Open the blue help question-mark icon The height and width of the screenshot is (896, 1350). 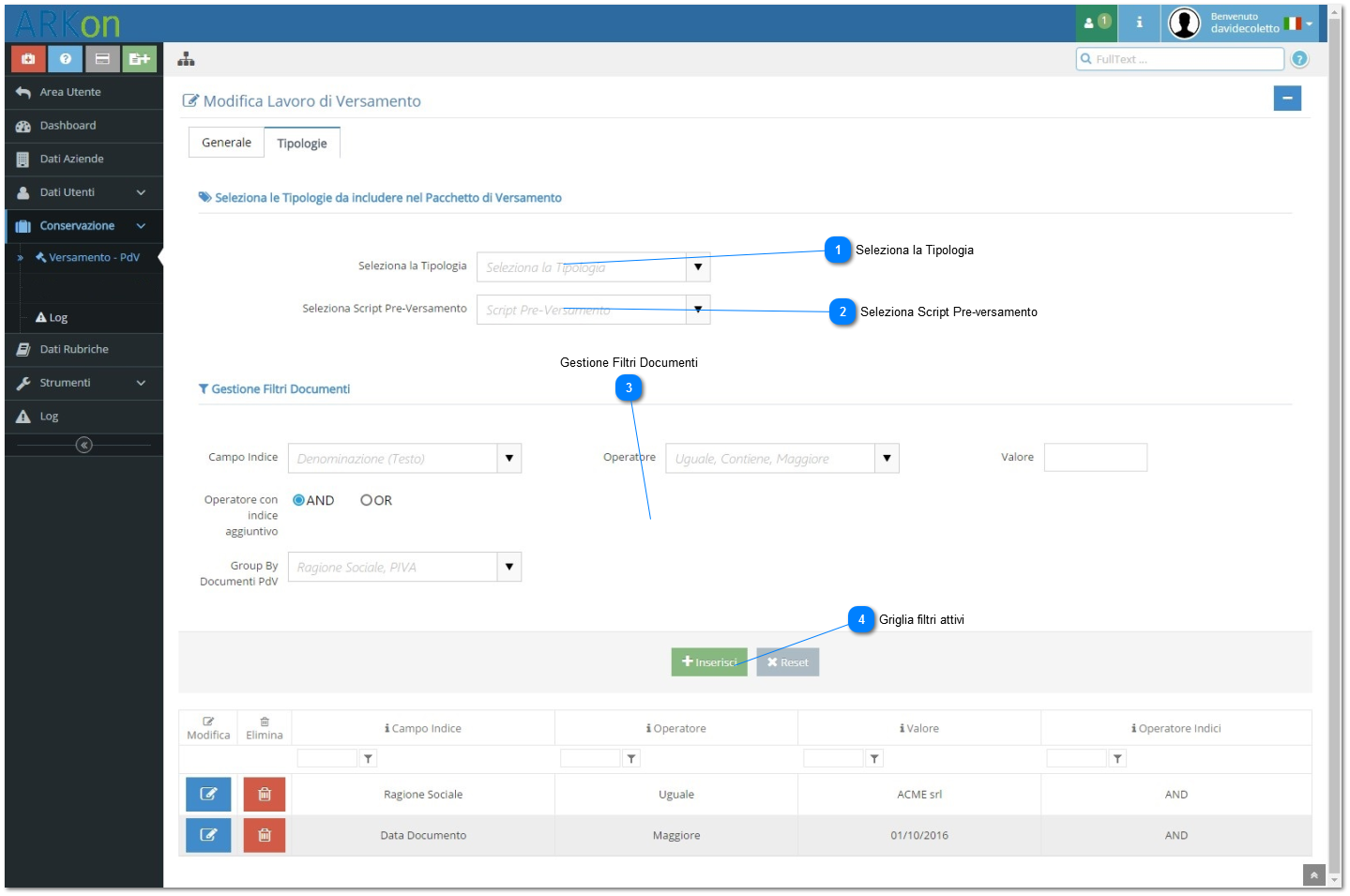point(65,59)
